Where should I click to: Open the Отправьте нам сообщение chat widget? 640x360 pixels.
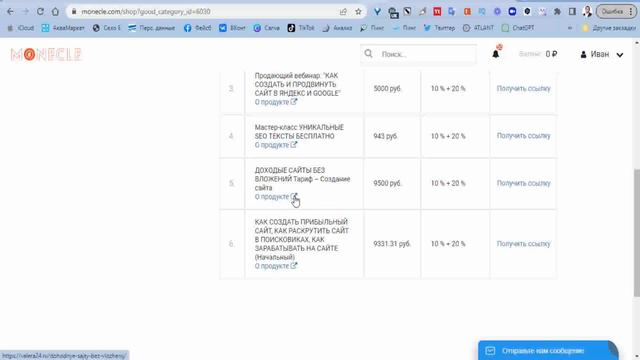(548, 351)
